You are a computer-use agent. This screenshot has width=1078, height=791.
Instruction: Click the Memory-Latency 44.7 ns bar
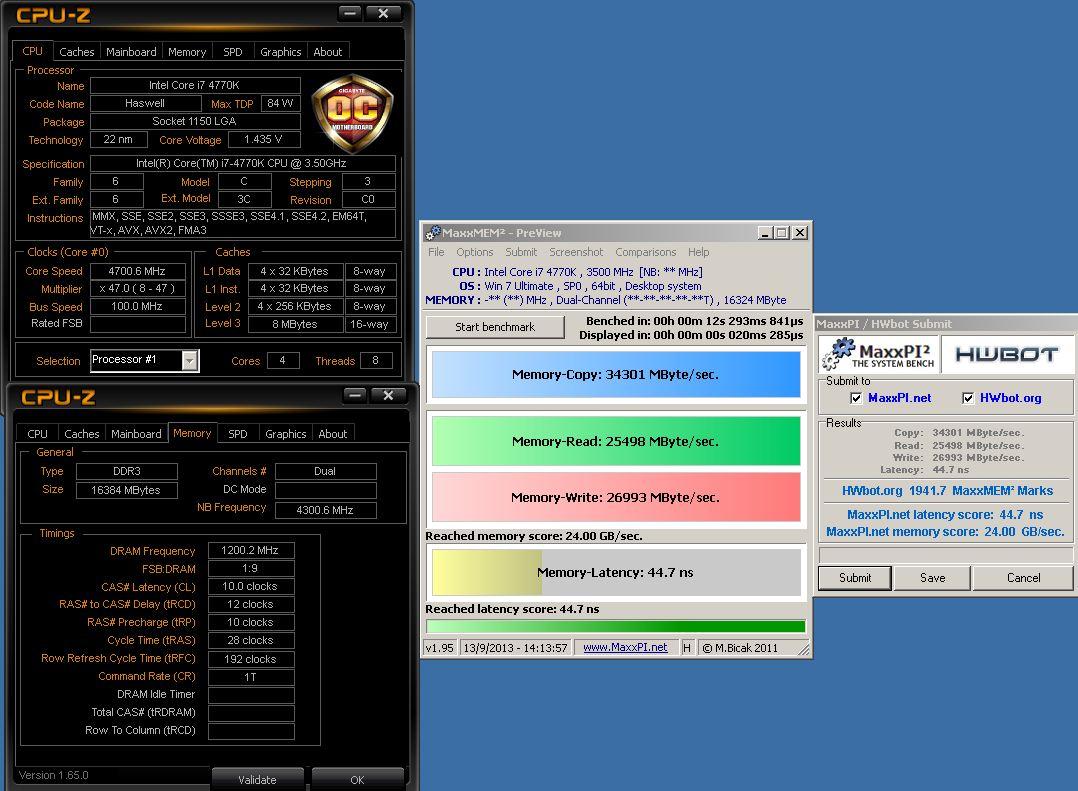[615, 572]
